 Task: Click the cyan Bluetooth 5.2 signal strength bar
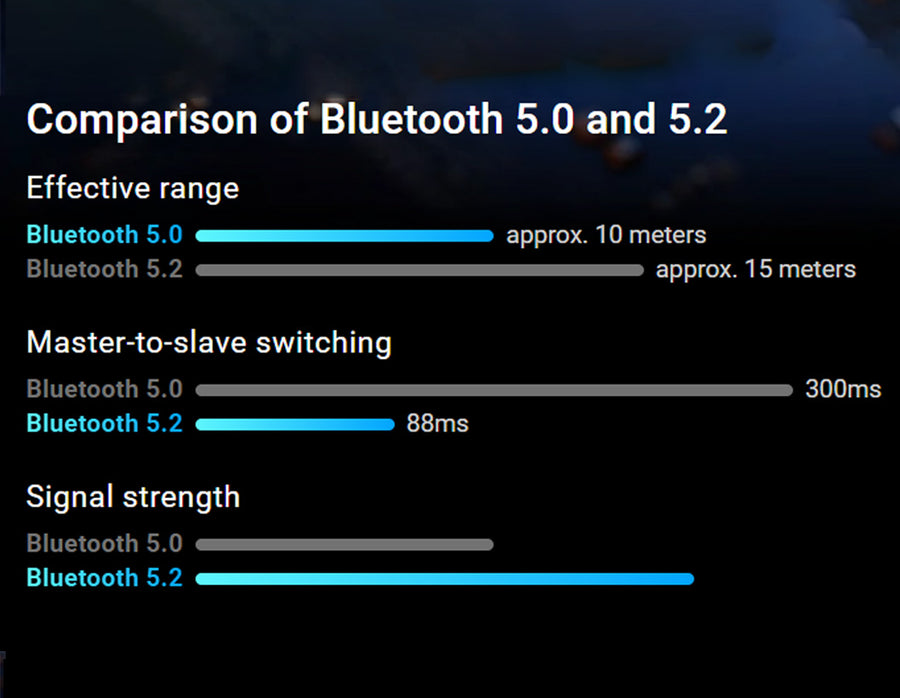445,579
